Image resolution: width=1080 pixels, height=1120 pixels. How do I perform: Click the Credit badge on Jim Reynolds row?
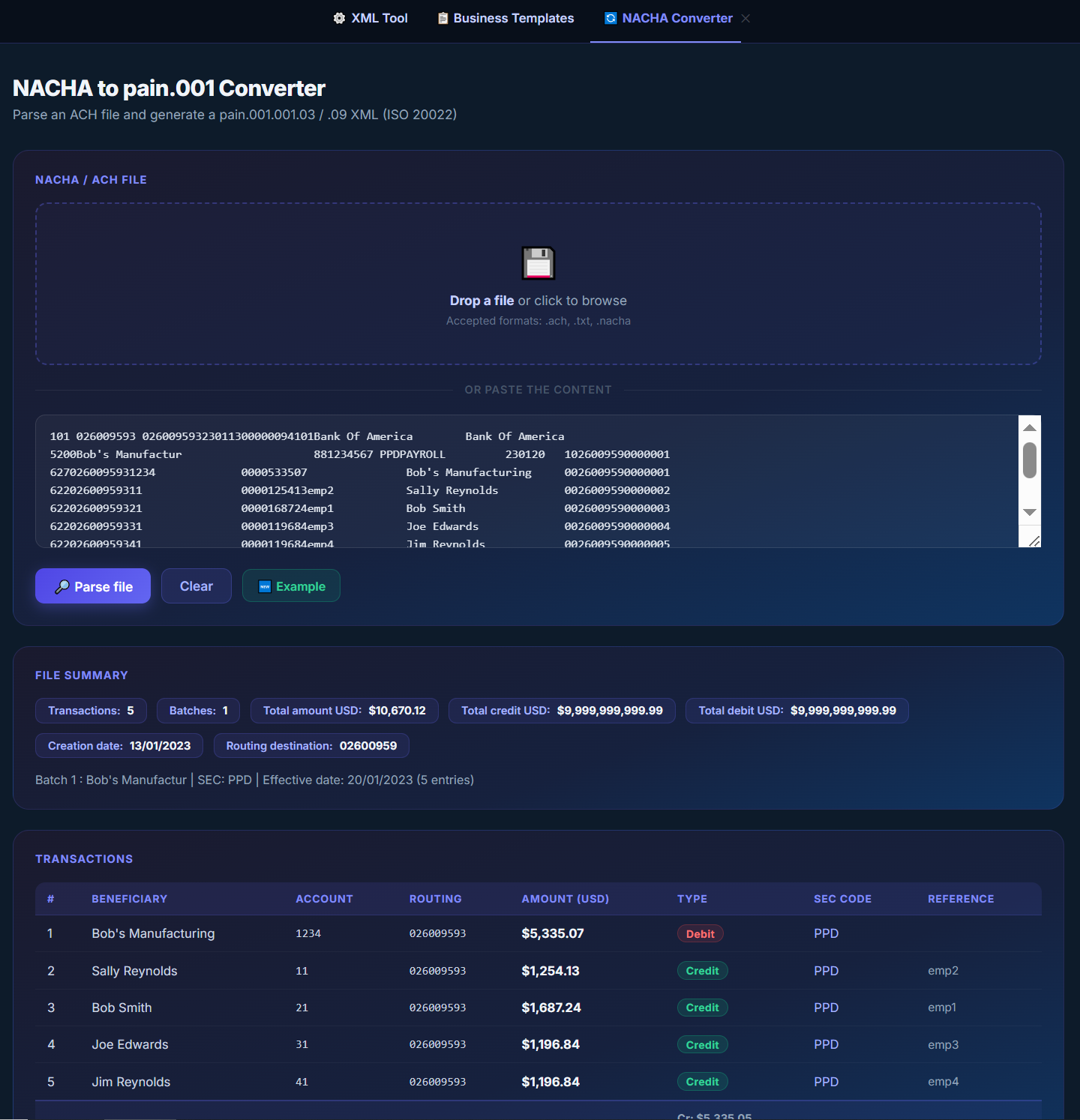(x=702, y=1081)
